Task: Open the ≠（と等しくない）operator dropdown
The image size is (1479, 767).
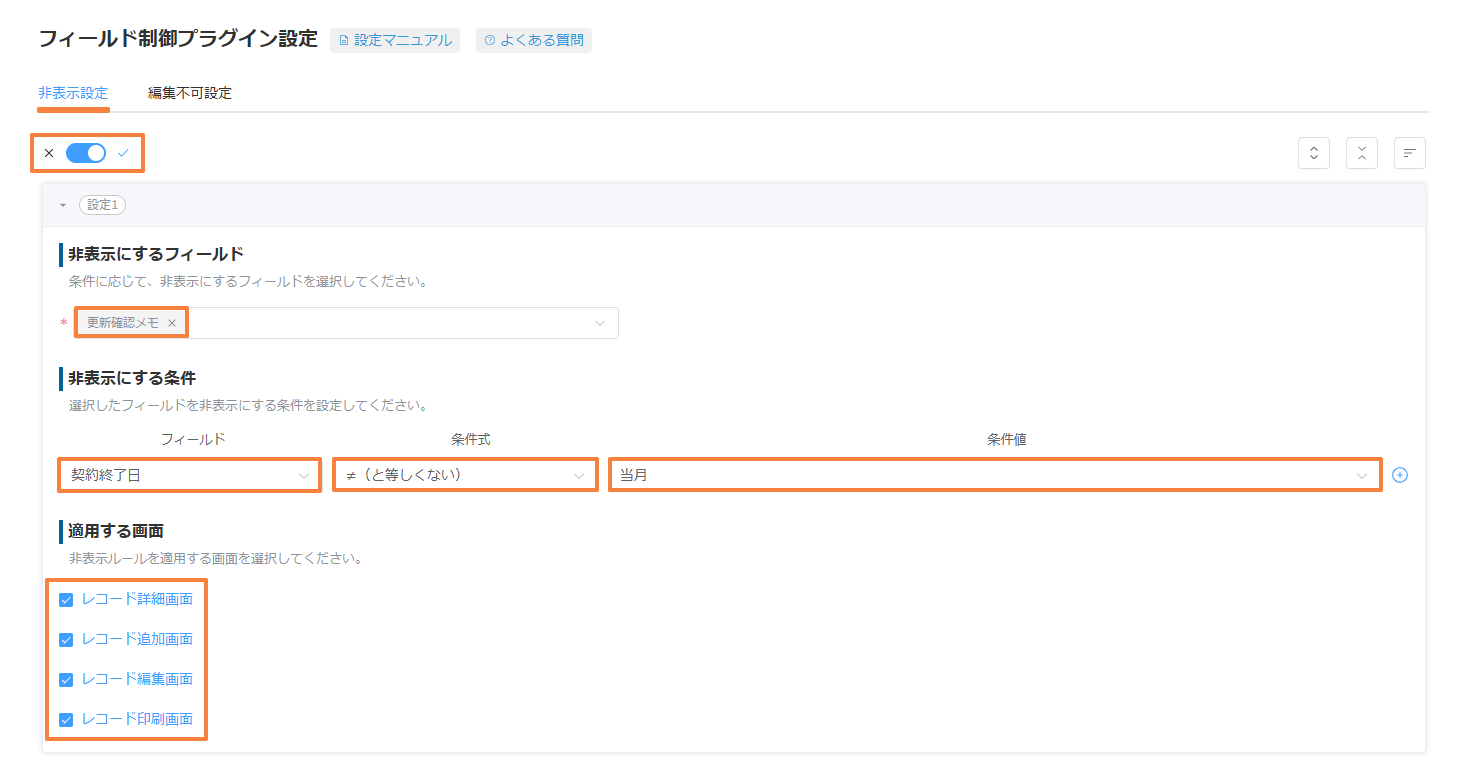Action: [465, 475]
